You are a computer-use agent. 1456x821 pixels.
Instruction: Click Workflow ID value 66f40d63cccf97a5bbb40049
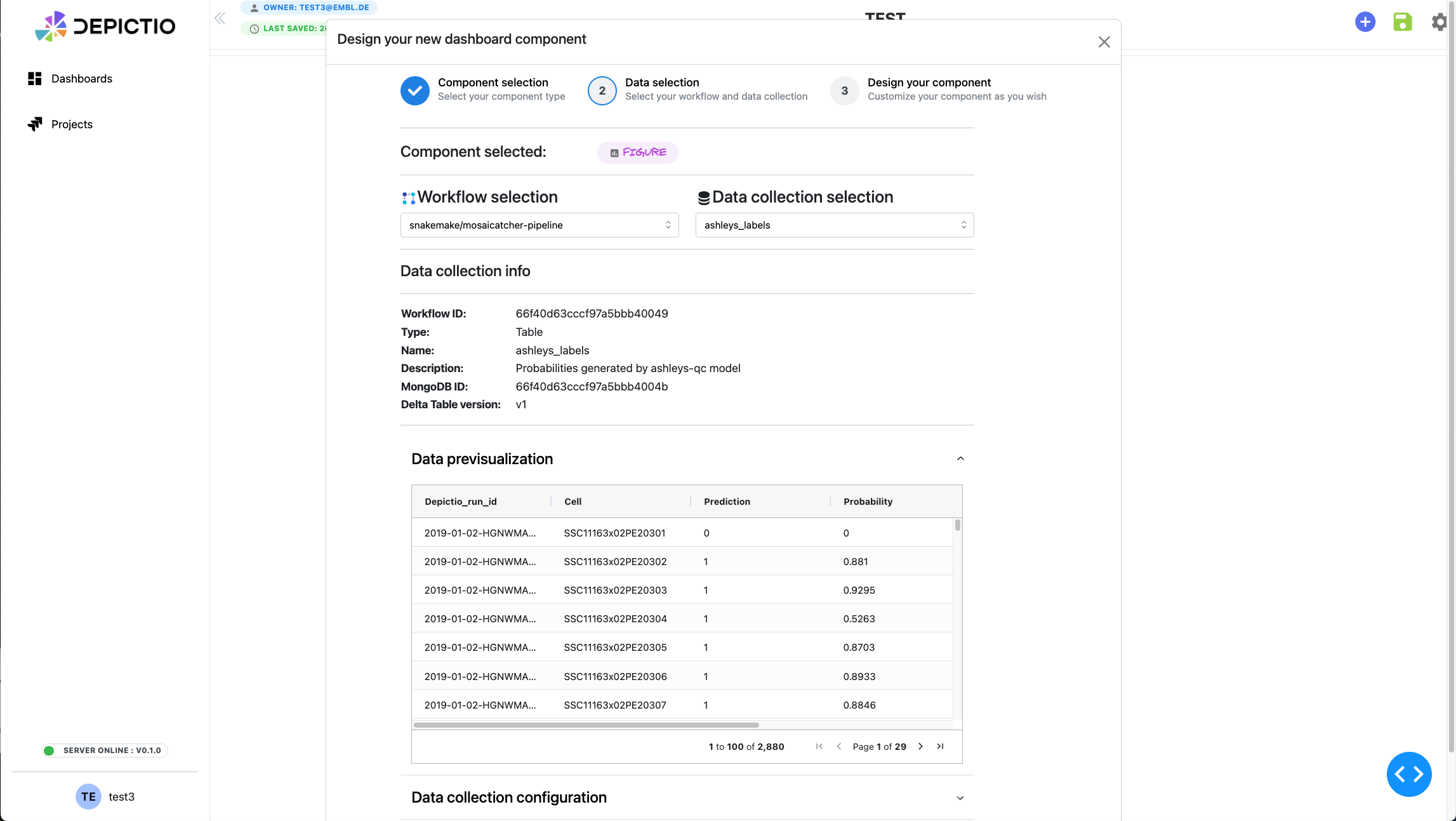point(592,314)
